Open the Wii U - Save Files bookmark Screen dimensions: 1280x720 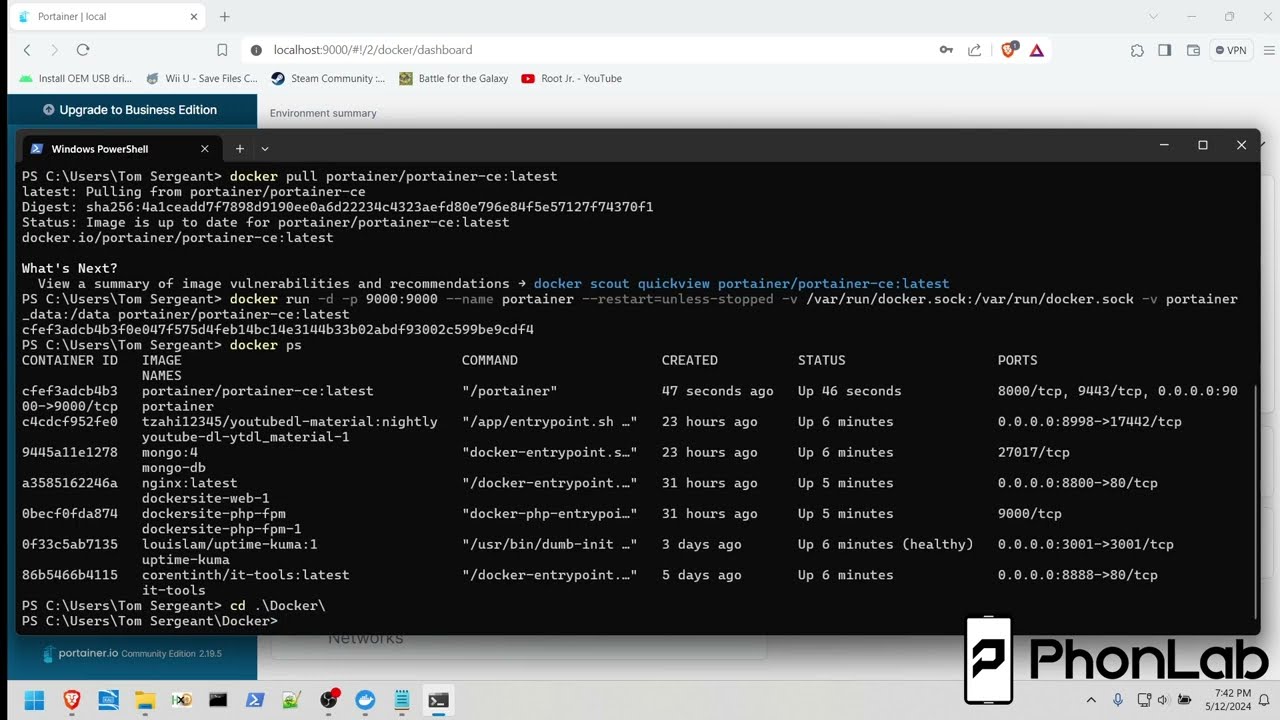tap(201, 78)
